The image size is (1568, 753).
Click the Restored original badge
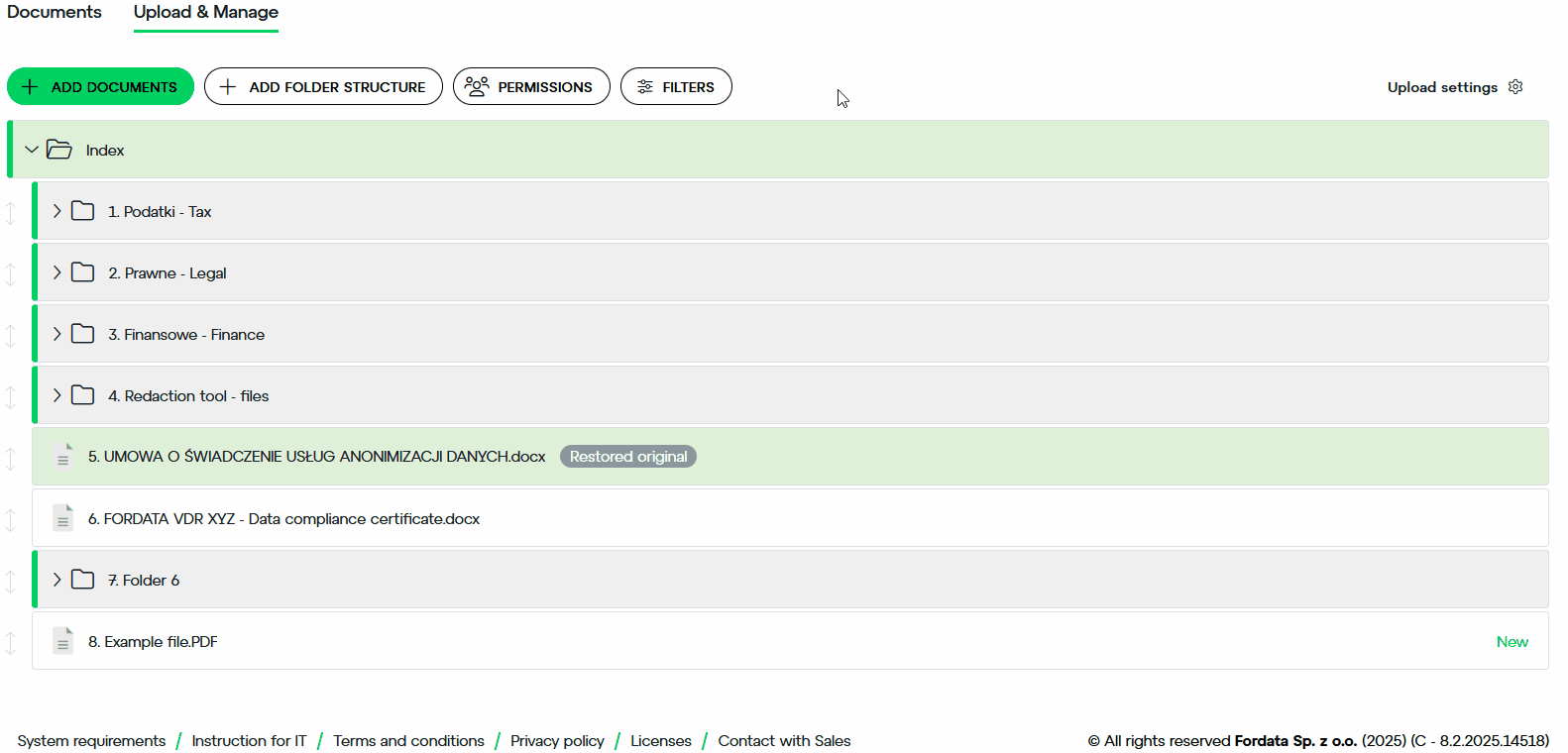click(628, 457)
